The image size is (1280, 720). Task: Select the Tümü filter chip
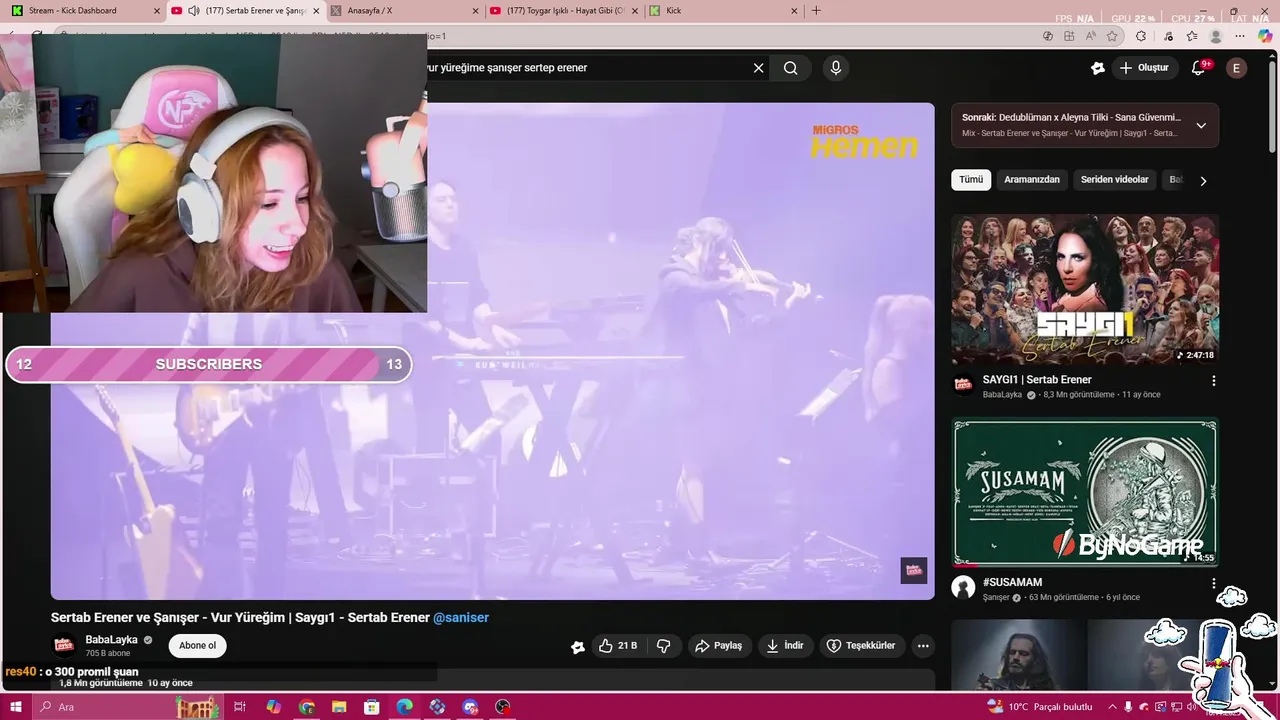pos(971,180)
